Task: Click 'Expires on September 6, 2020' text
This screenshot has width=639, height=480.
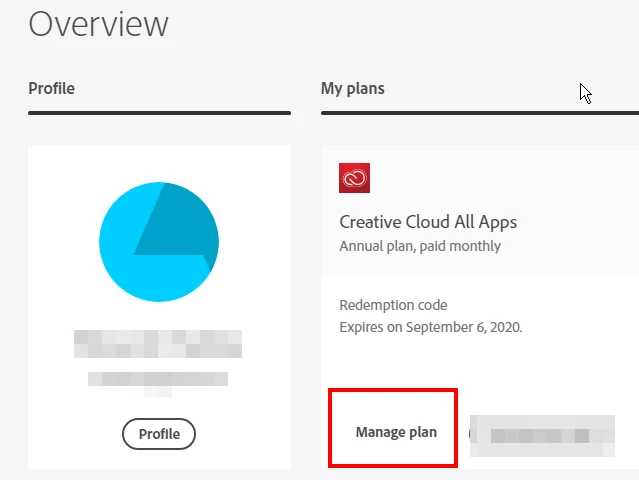Action: [x=431, y=327]
